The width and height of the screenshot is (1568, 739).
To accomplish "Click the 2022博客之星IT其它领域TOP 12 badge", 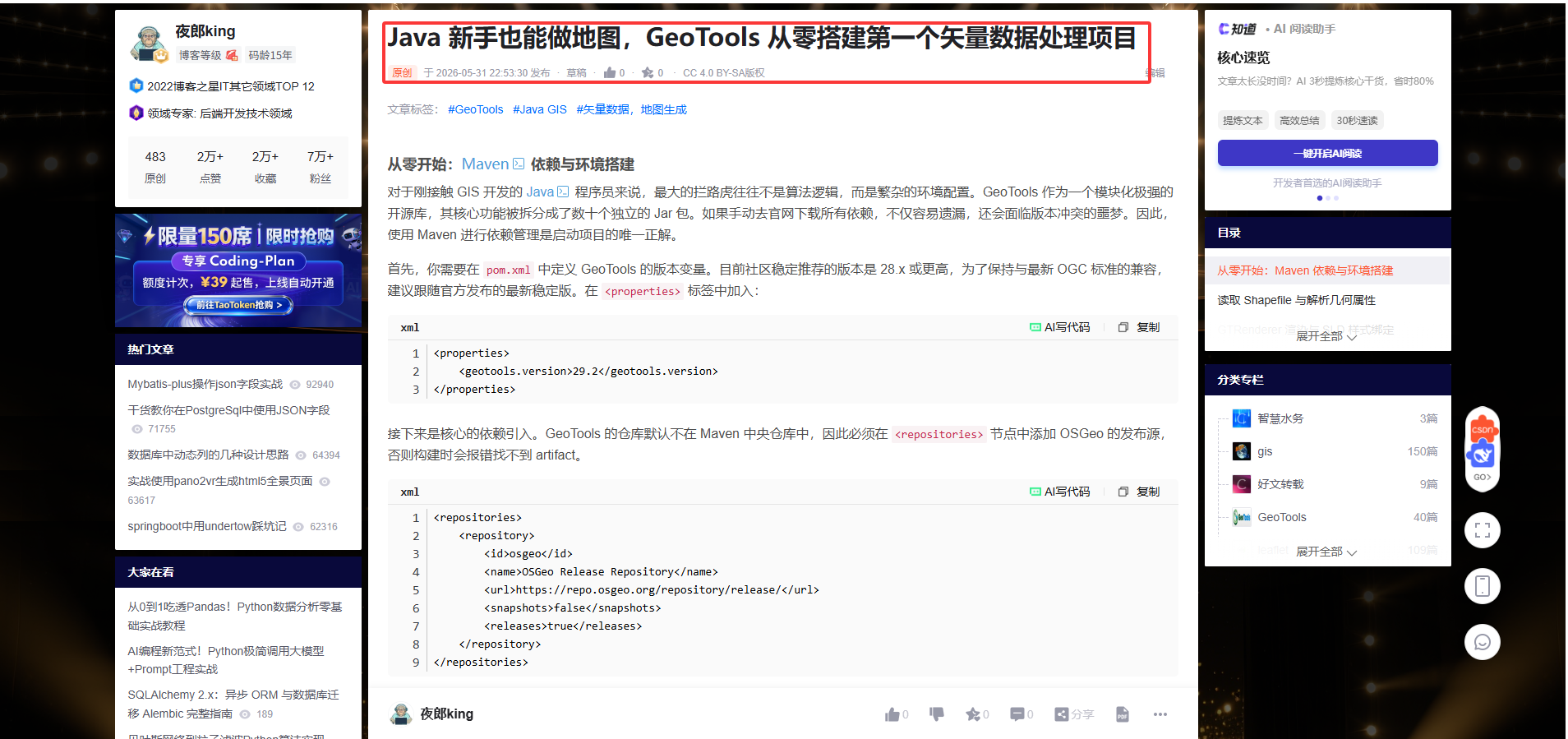I will (x=222, y=85).
